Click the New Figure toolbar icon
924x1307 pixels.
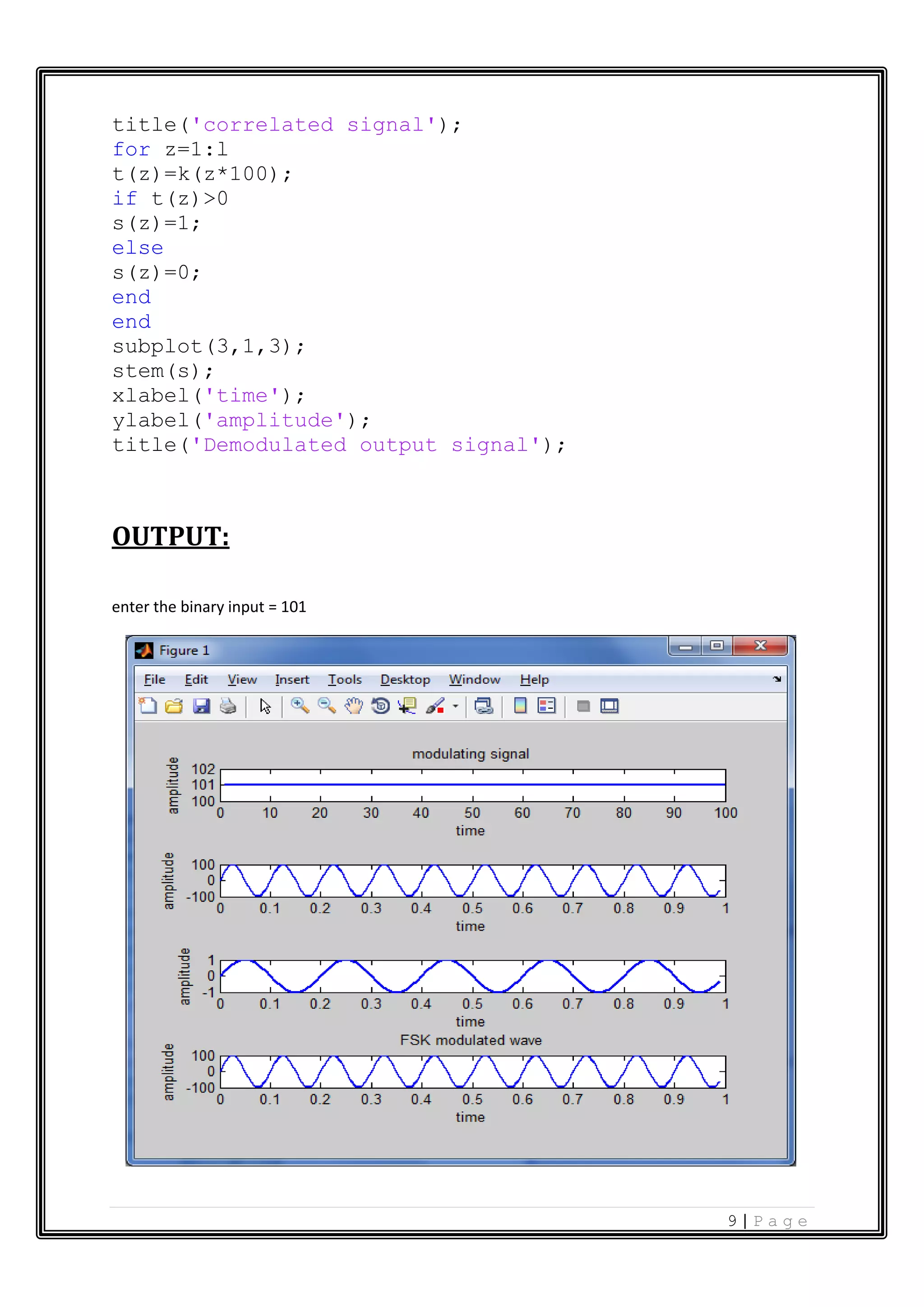tap(148, 706)
